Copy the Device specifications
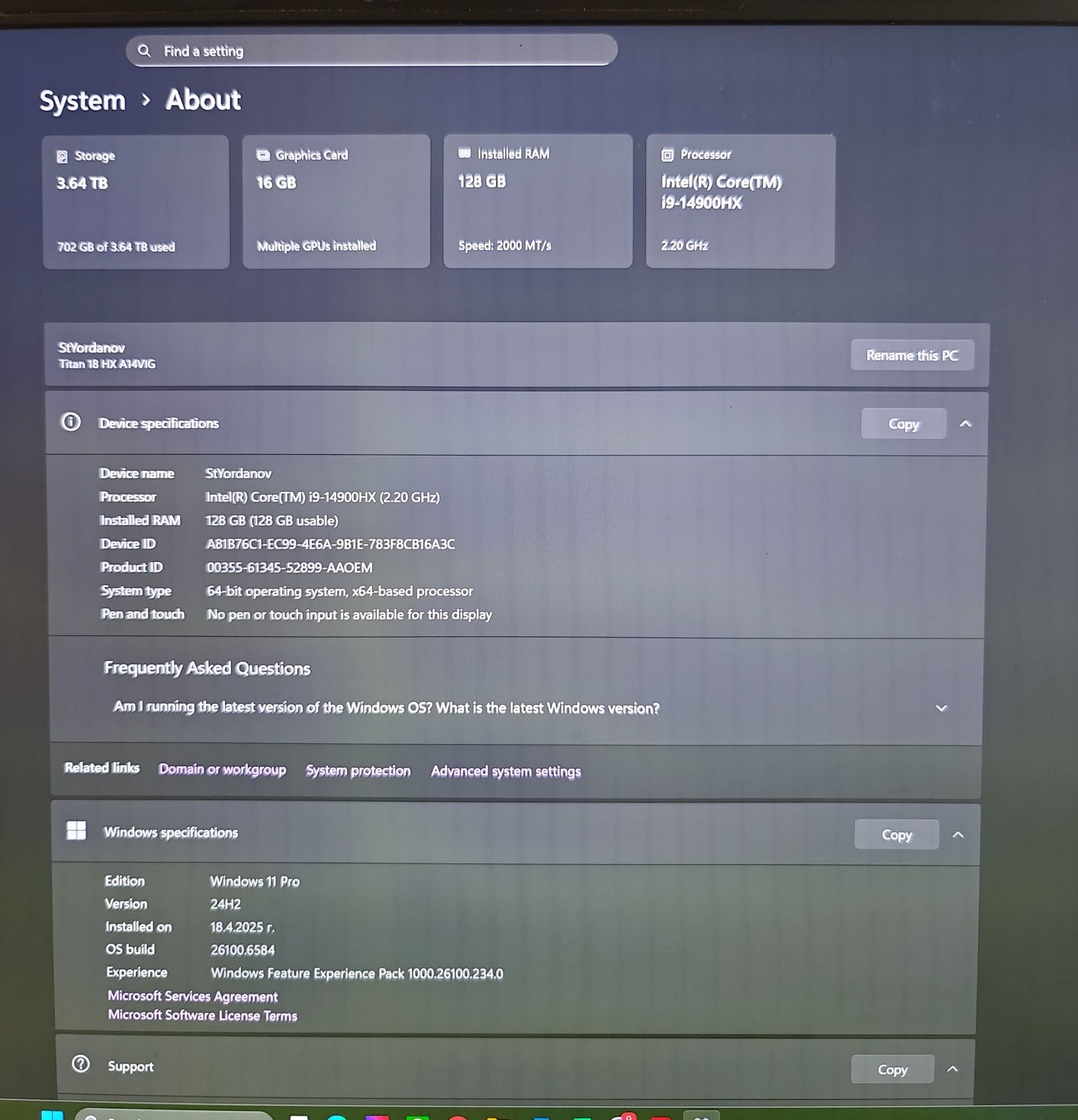The height and width of the screenshot is (1120, 1078). [x=903, y=424]
